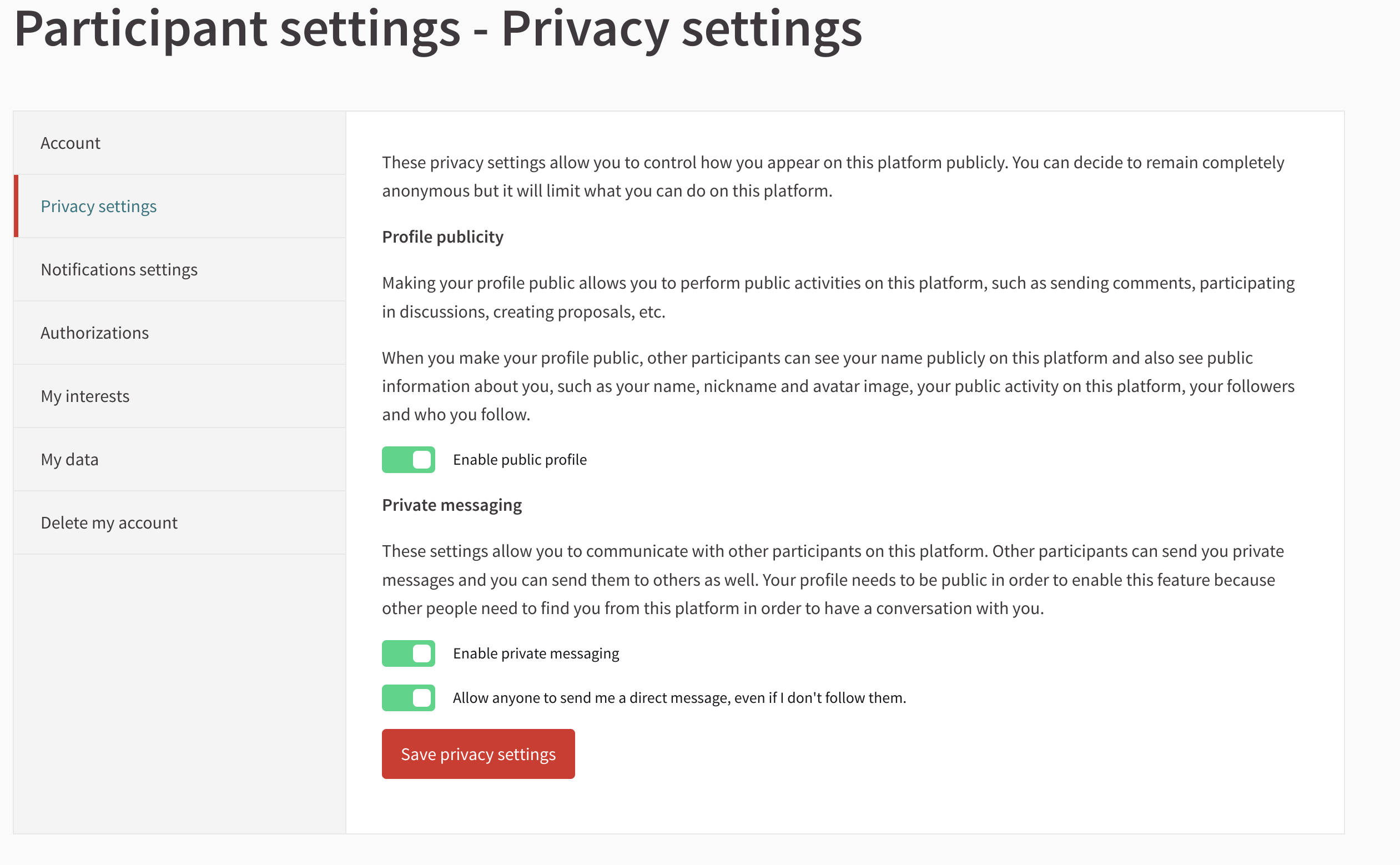Click the Enable public profile label
The image size is (1400, 865).
click(x=520, y=459)
